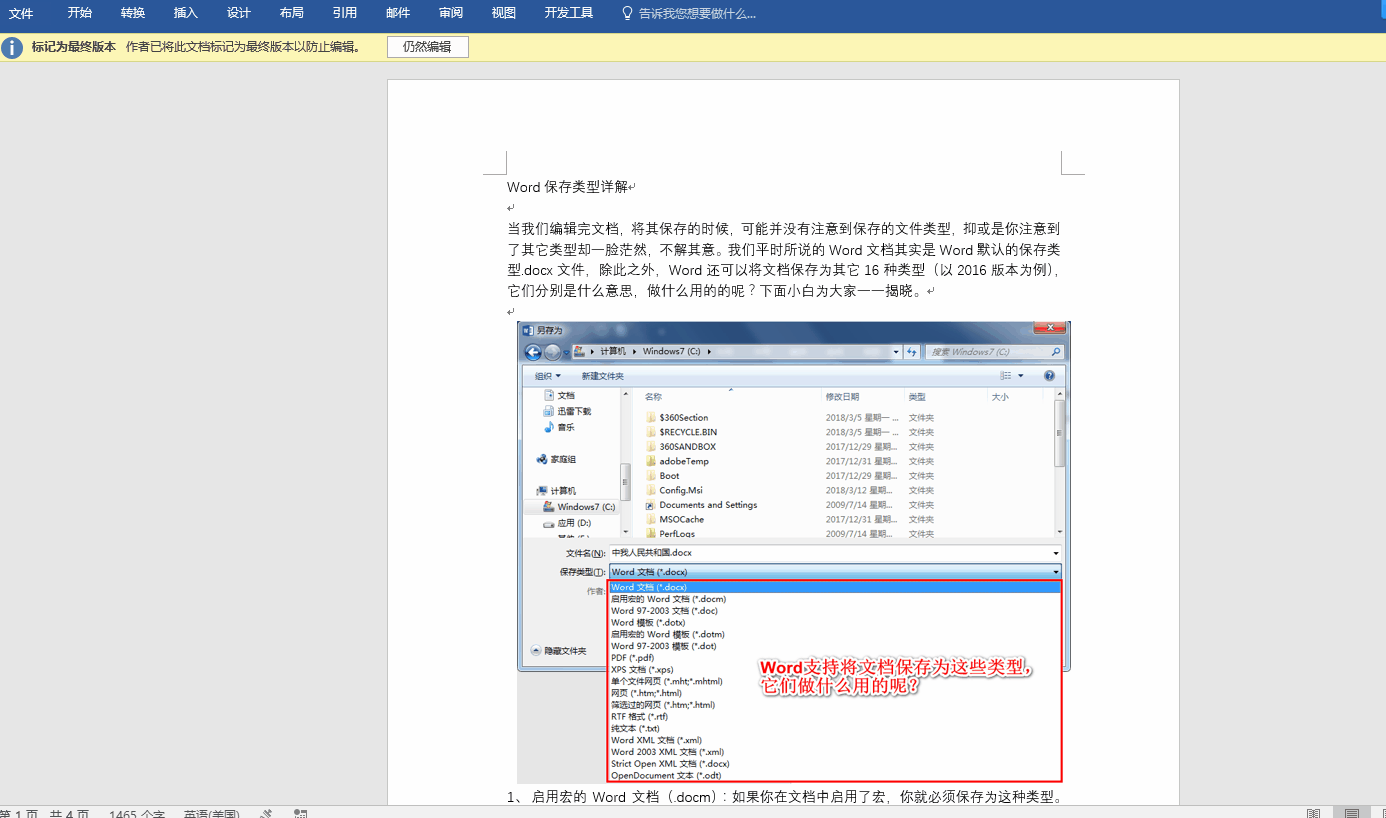Click the 1465 个字 word count
The image size is (1386, 818).
137,814
